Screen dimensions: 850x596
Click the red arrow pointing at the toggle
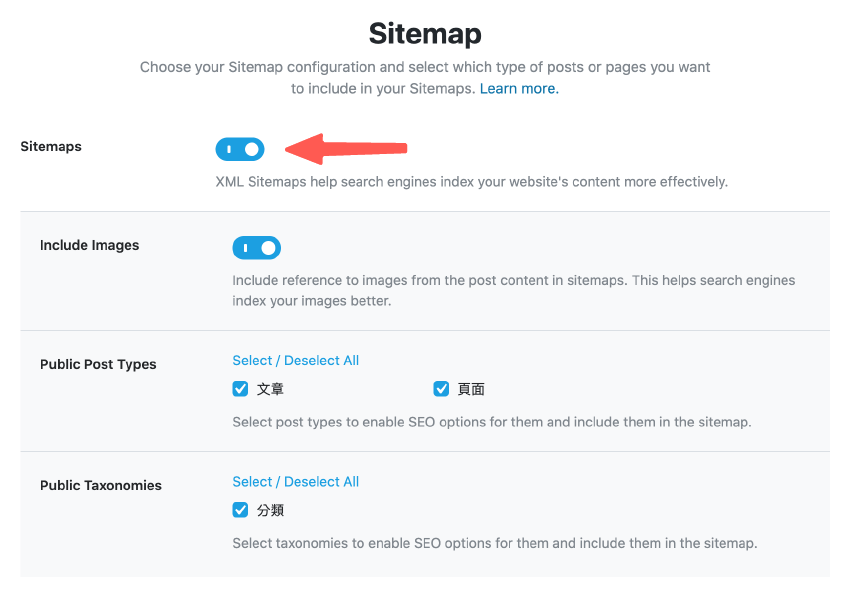345,148
